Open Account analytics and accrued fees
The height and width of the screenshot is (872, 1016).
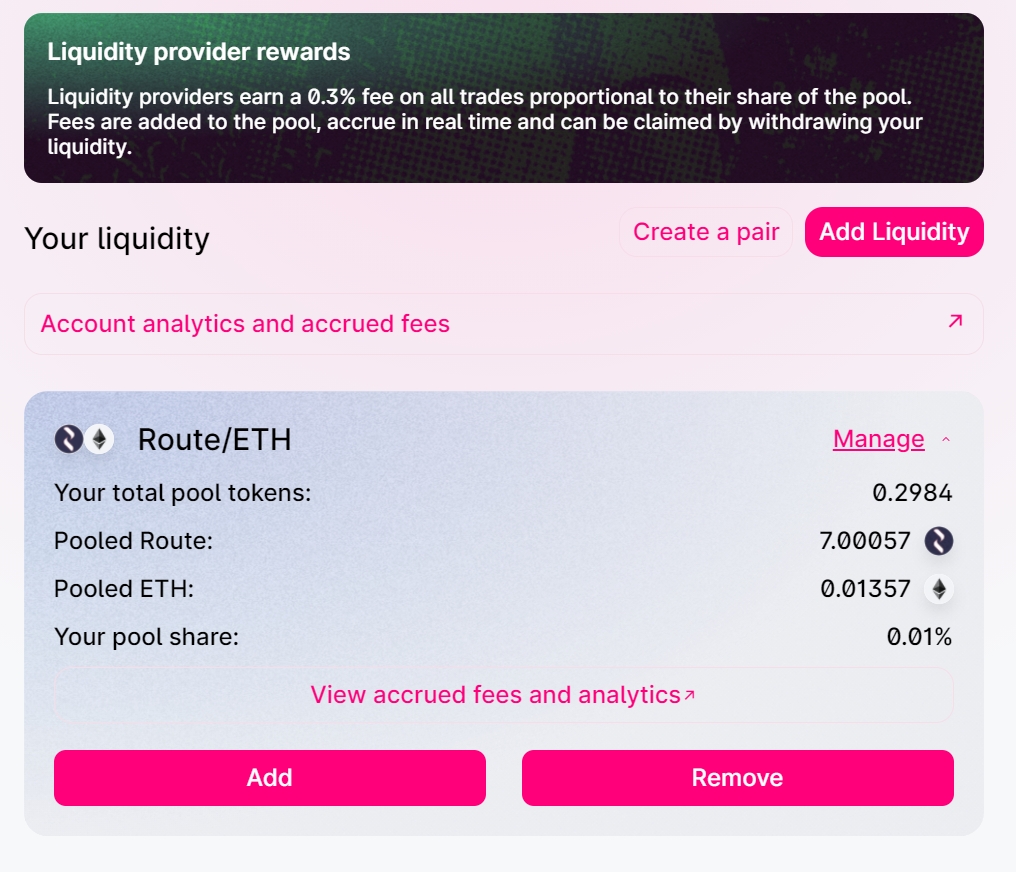(245, 324)
